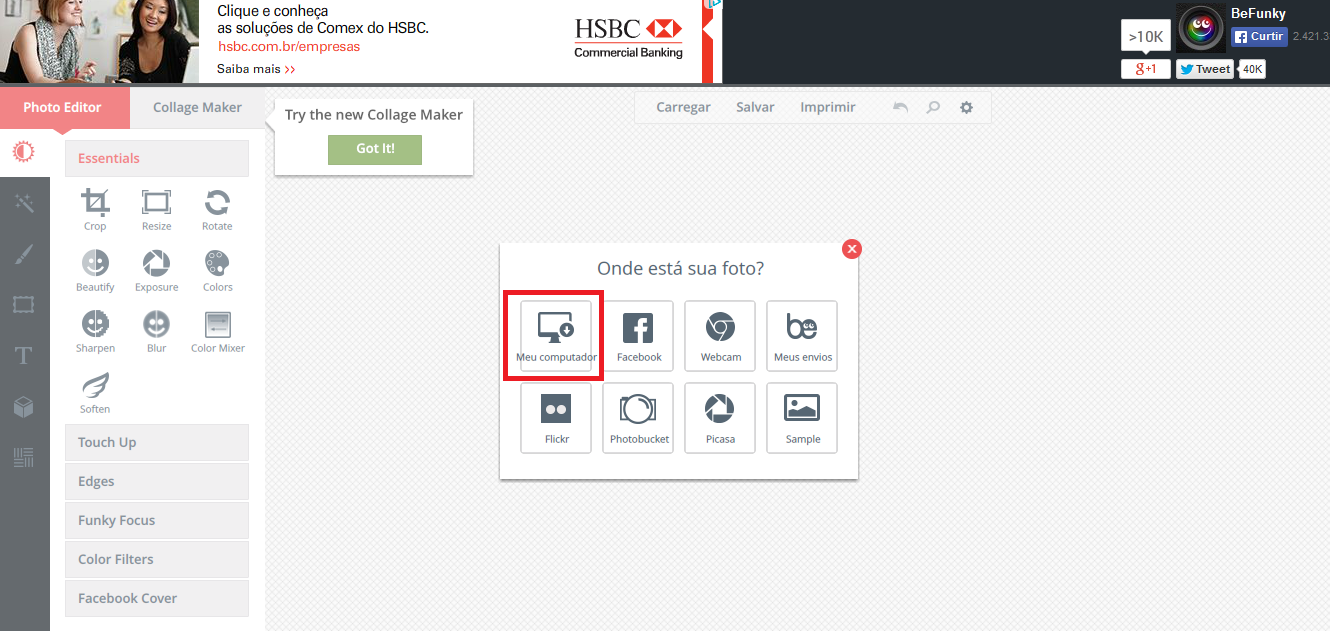Select the Soften tool
Viewport: 1330px width, 631px height.
tap(95, 393)
